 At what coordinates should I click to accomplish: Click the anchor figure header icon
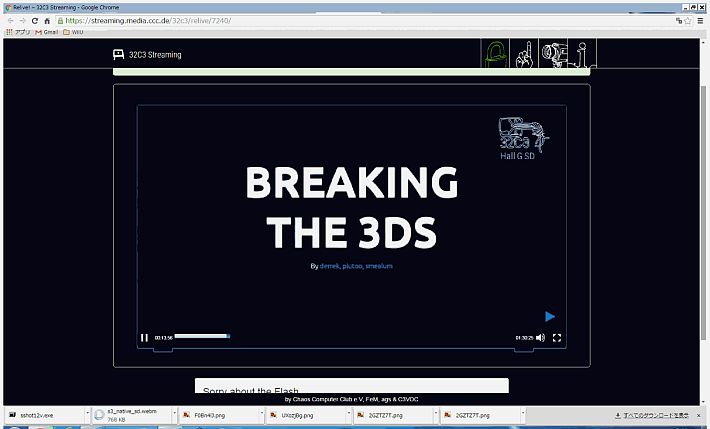(x=582, y=53)
